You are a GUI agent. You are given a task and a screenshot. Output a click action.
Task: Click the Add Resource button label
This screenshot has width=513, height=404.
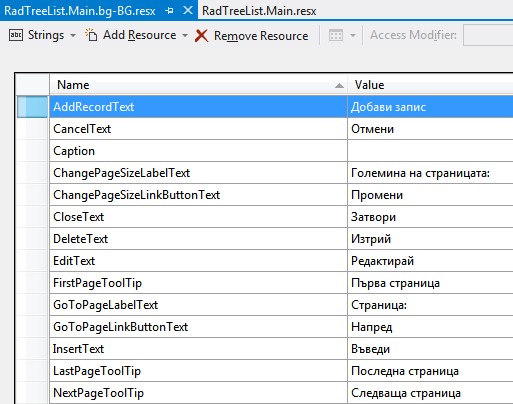coord(139,35)
